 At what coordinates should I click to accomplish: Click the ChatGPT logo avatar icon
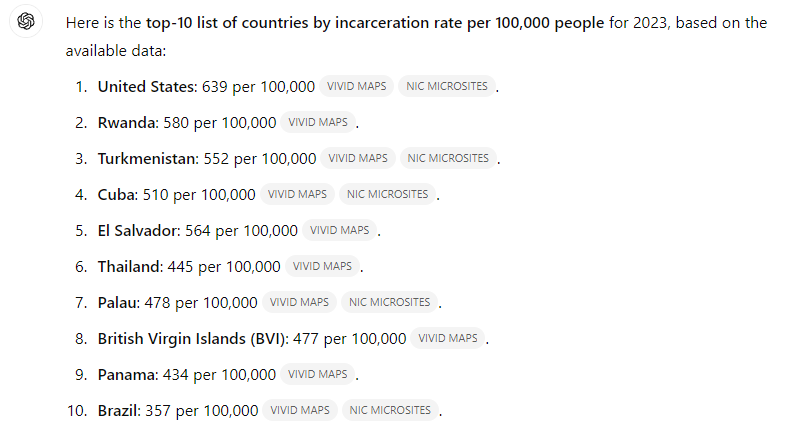(x=26, y=21)
